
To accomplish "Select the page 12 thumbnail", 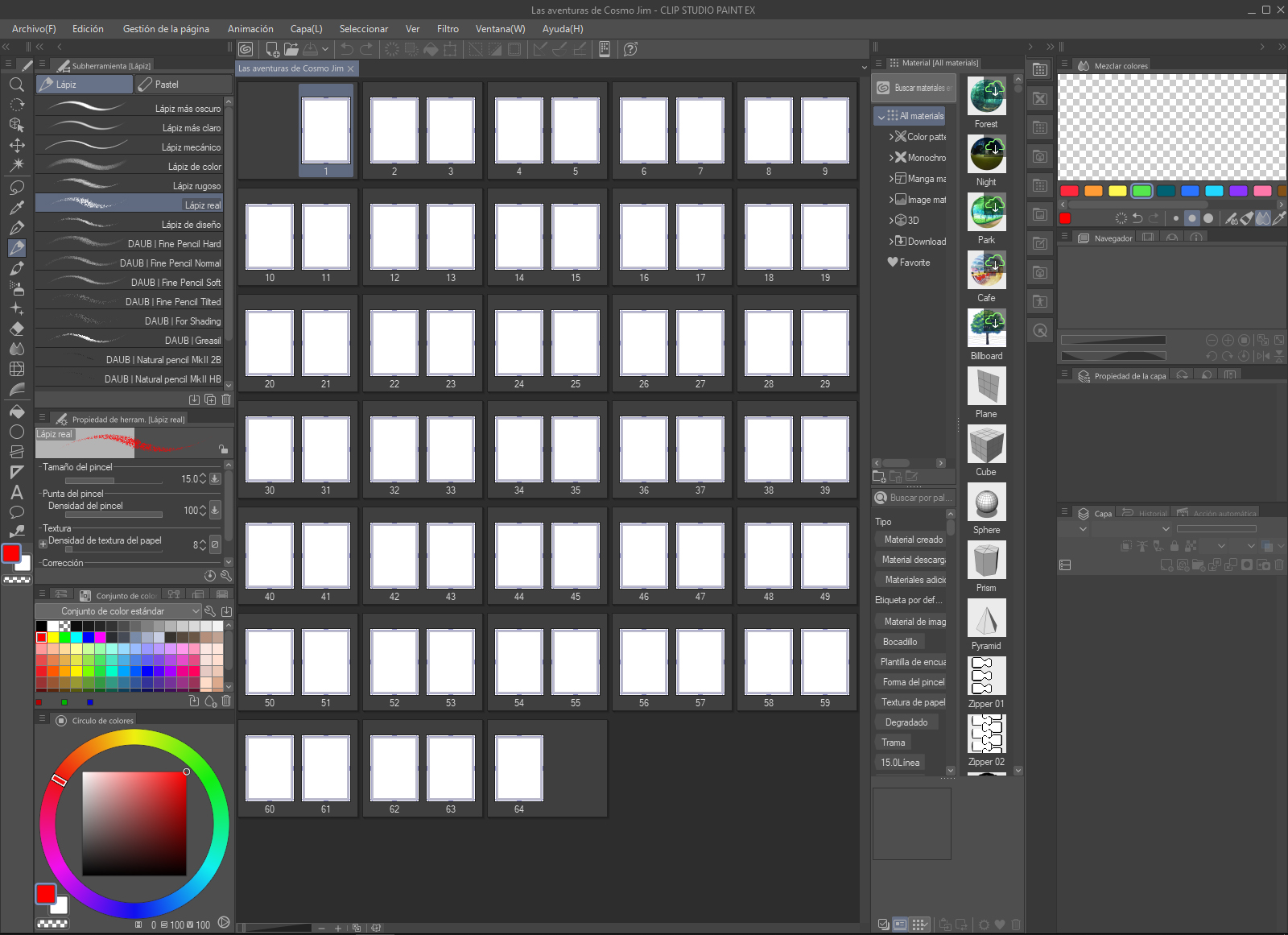I will pos(394,237).
